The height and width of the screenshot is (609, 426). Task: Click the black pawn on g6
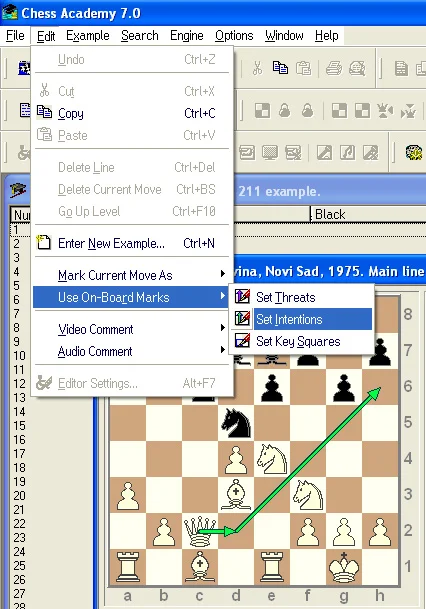tap(344, 387)
